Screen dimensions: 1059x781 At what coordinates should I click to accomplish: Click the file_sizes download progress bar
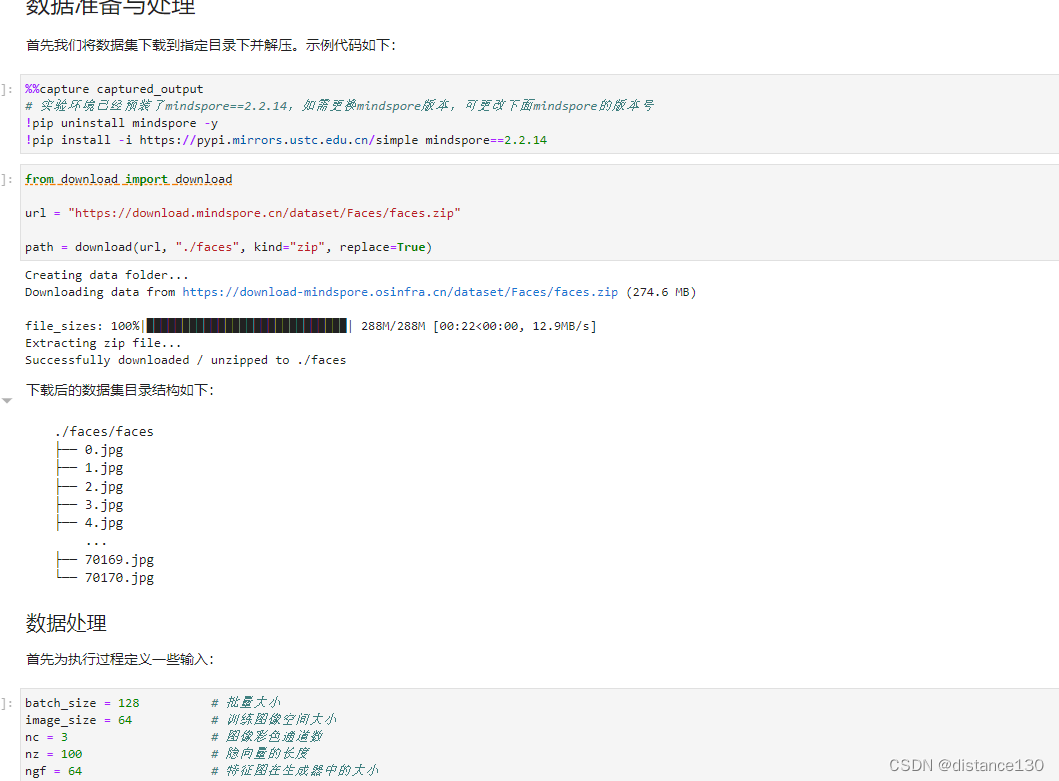point(247,326)
